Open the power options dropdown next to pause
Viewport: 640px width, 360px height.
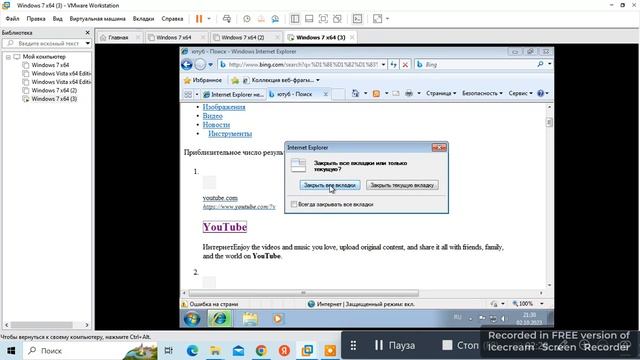[x=209, y=19]
